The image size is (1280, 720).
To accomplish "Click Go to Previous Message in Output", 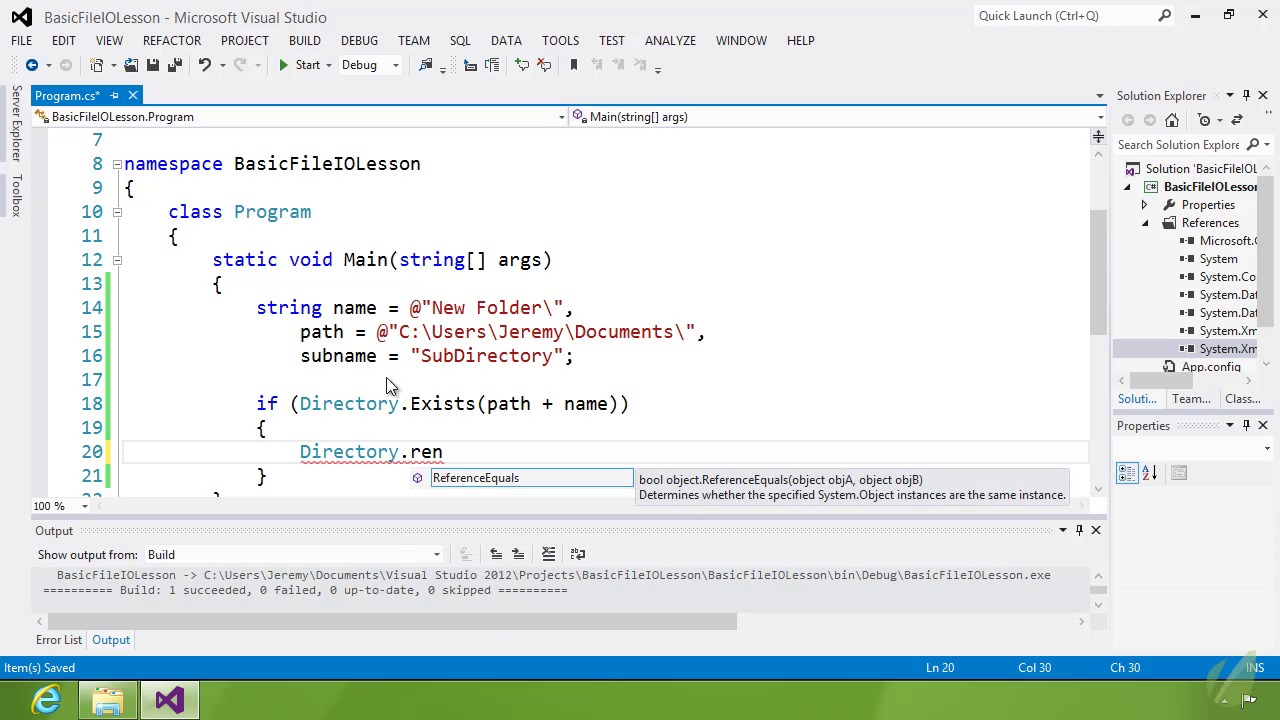I will (x=496, y=554).
